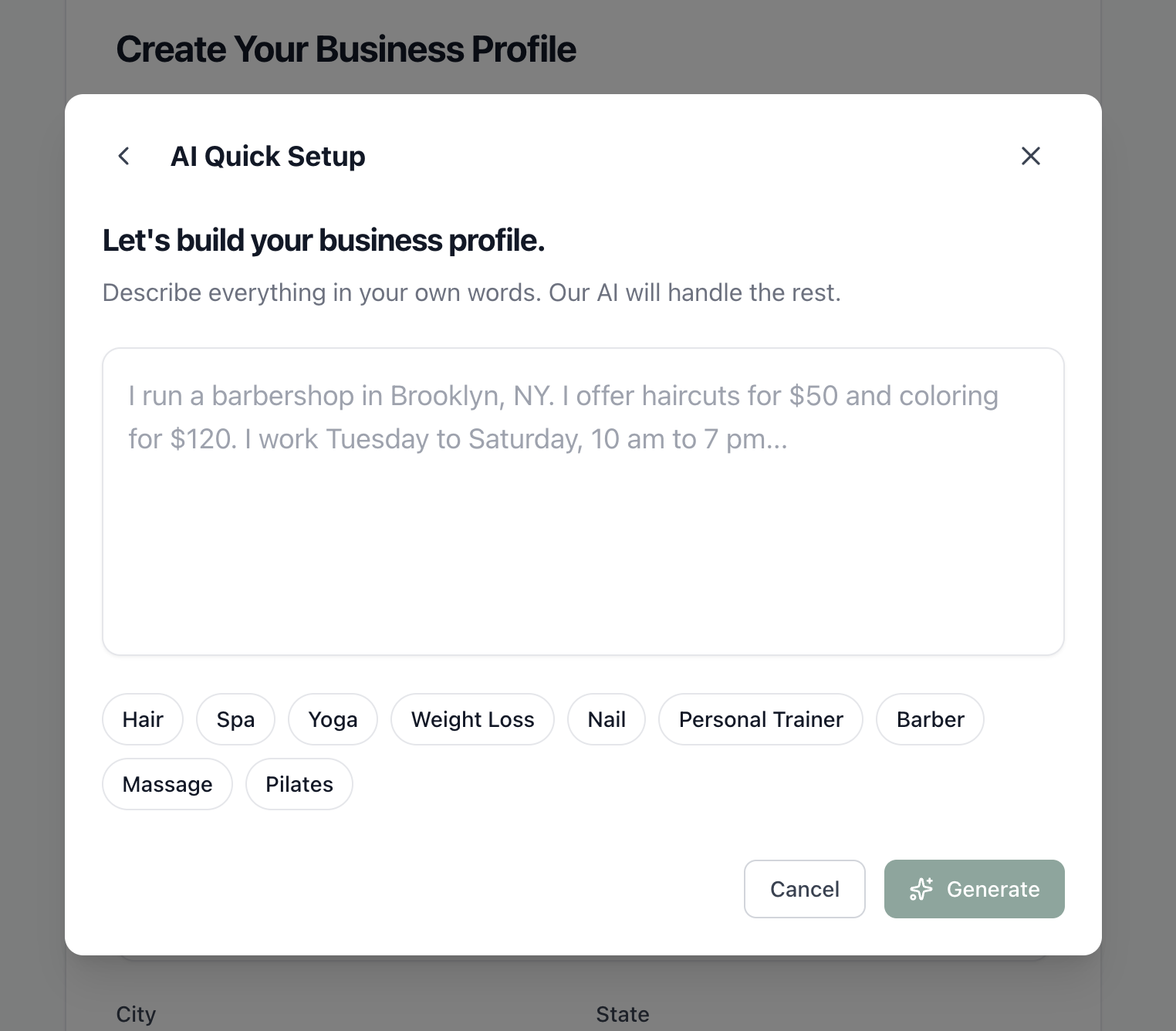The image size is (1176, 1031).
Task: Click the City field label behind the dialog
Action: 136,1014
